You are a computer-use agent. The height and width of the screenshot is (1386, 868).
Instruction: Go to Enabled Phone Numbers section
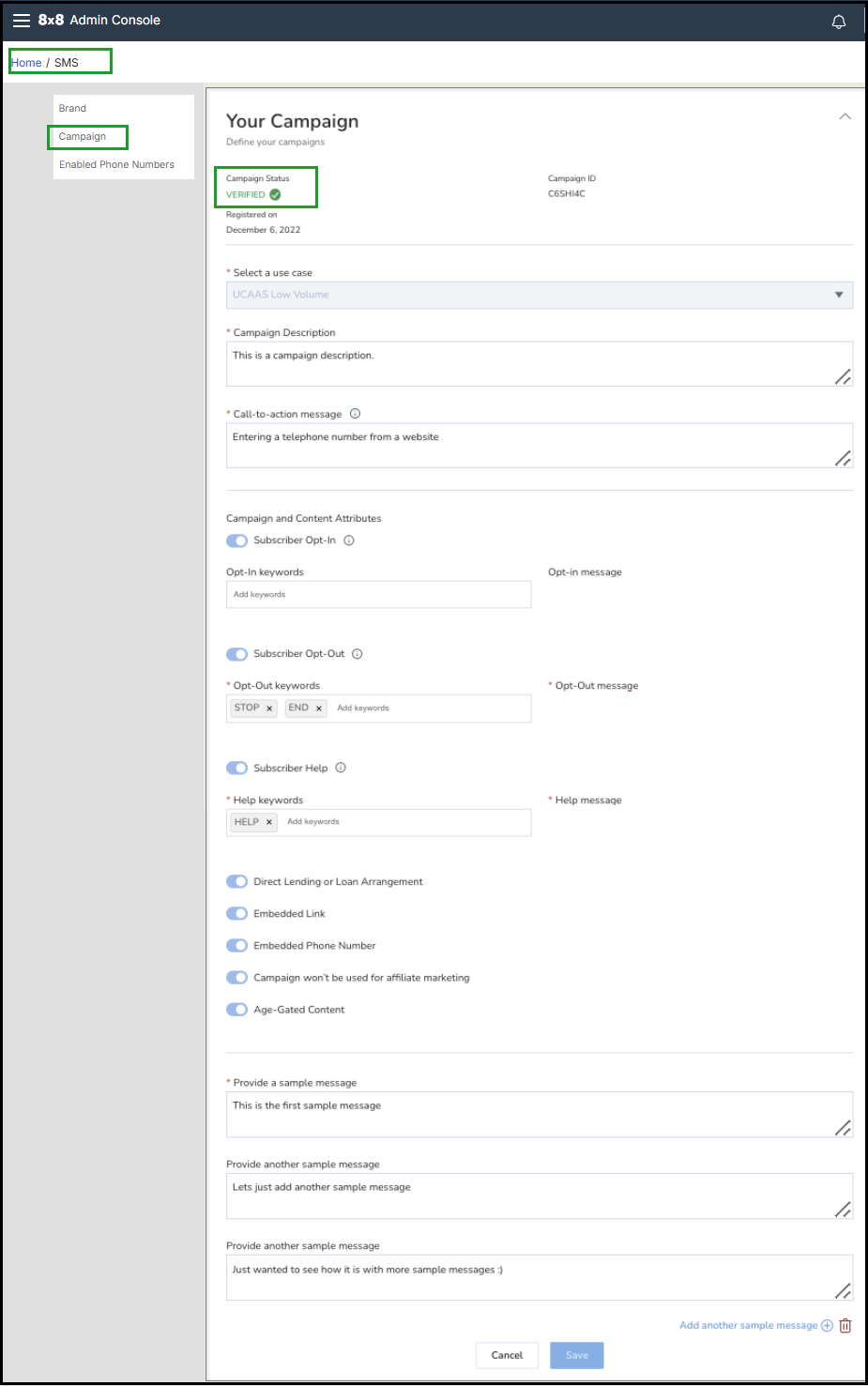pyautogui.click(x=116, y=165)
